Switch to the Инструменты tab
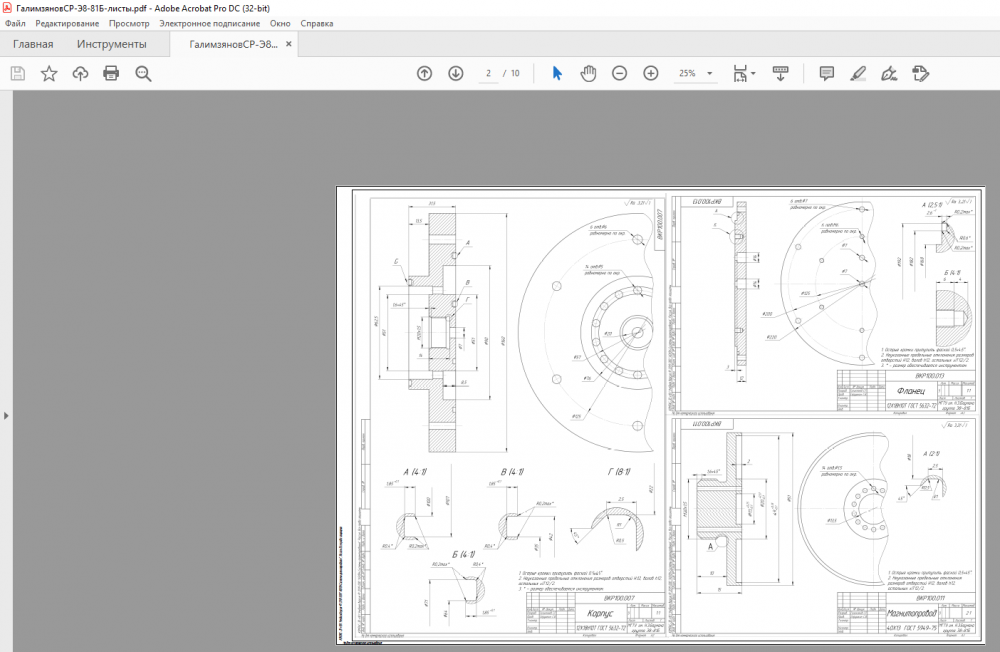Viewport: 1000px width, 652px height. [112, 44]
